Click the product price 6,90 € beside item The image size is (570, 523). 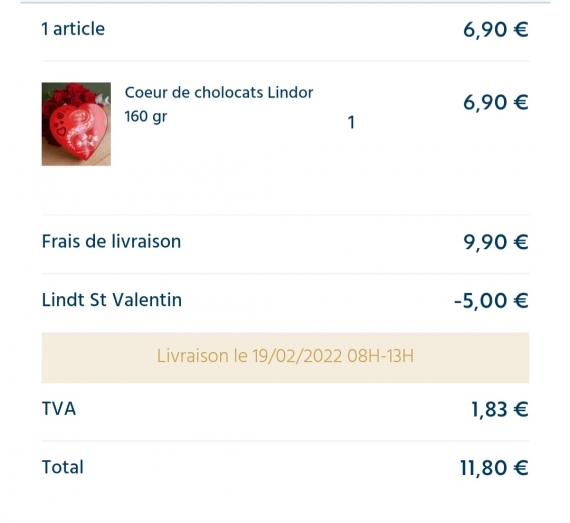495,102
